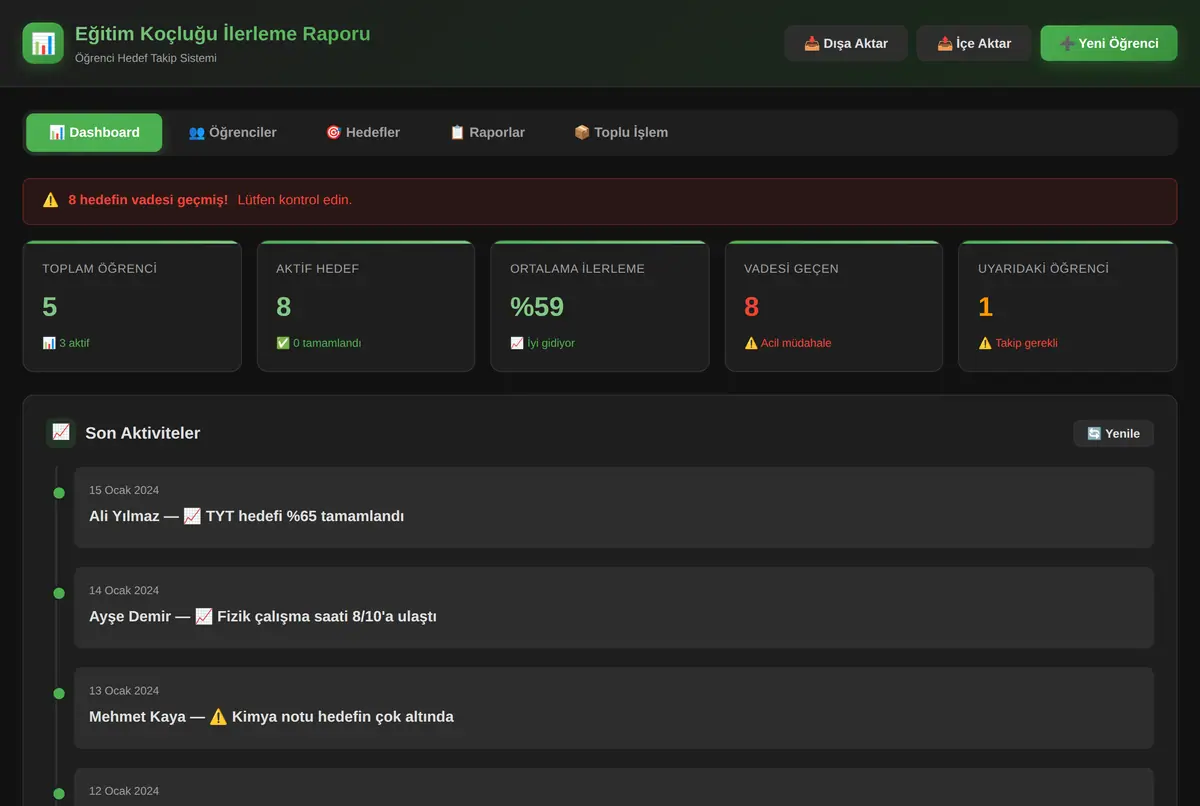Open the Öğrenciler tab
The height and width of the screenshot is (806, 1200).
click(233, 132)
